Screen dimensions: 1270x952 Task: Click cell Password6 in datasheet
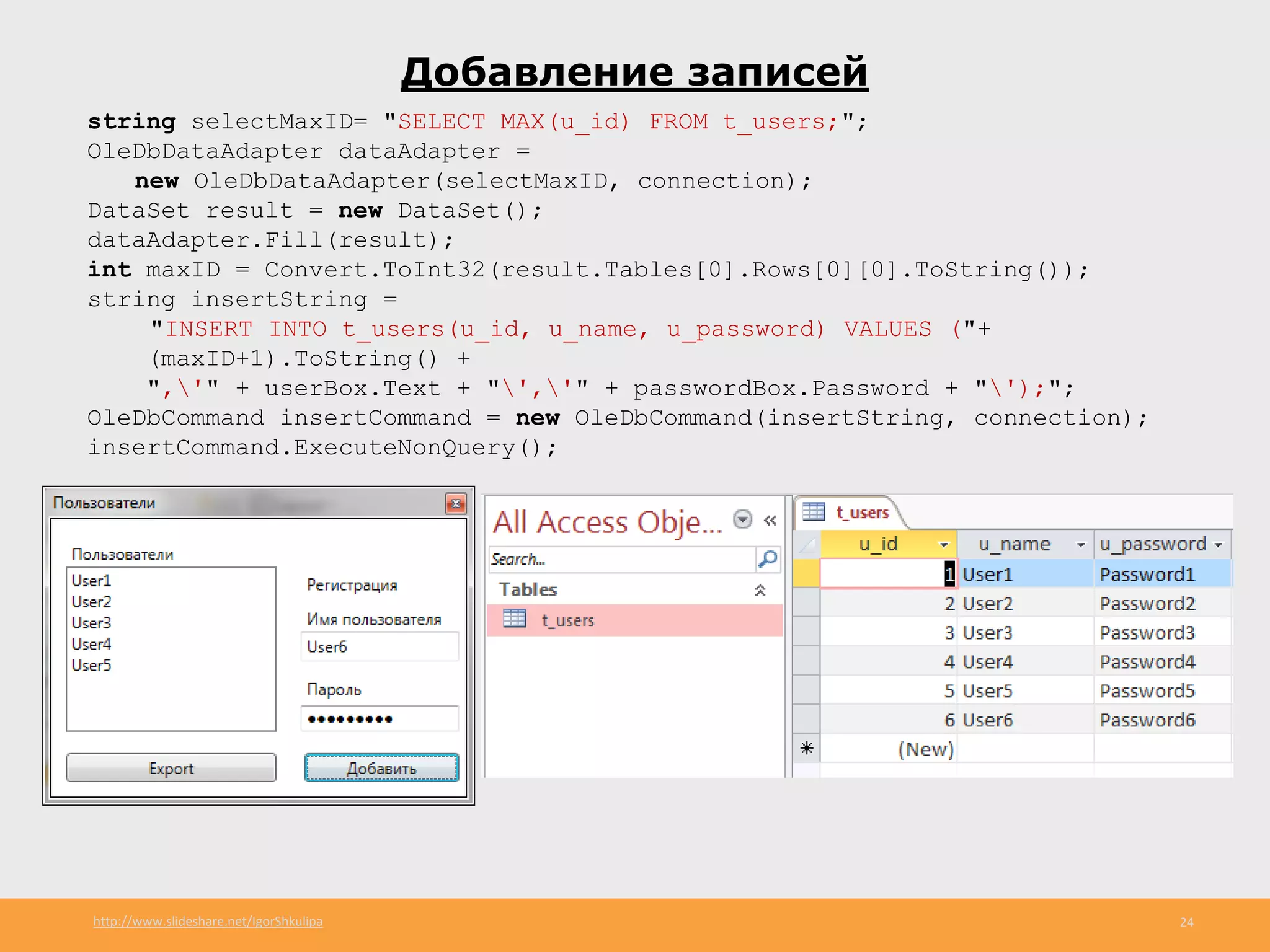pos(1163,720)
